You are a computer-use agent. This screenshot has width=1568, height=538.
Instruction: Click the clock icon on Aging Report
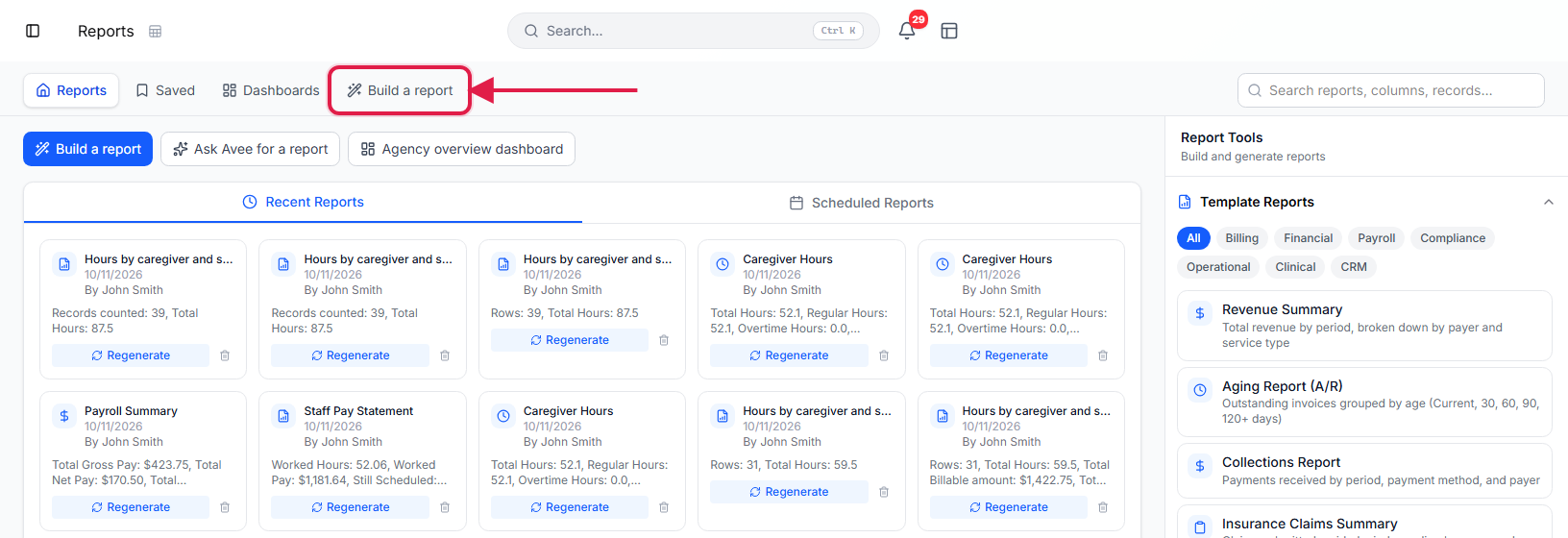coord(1200,390)
